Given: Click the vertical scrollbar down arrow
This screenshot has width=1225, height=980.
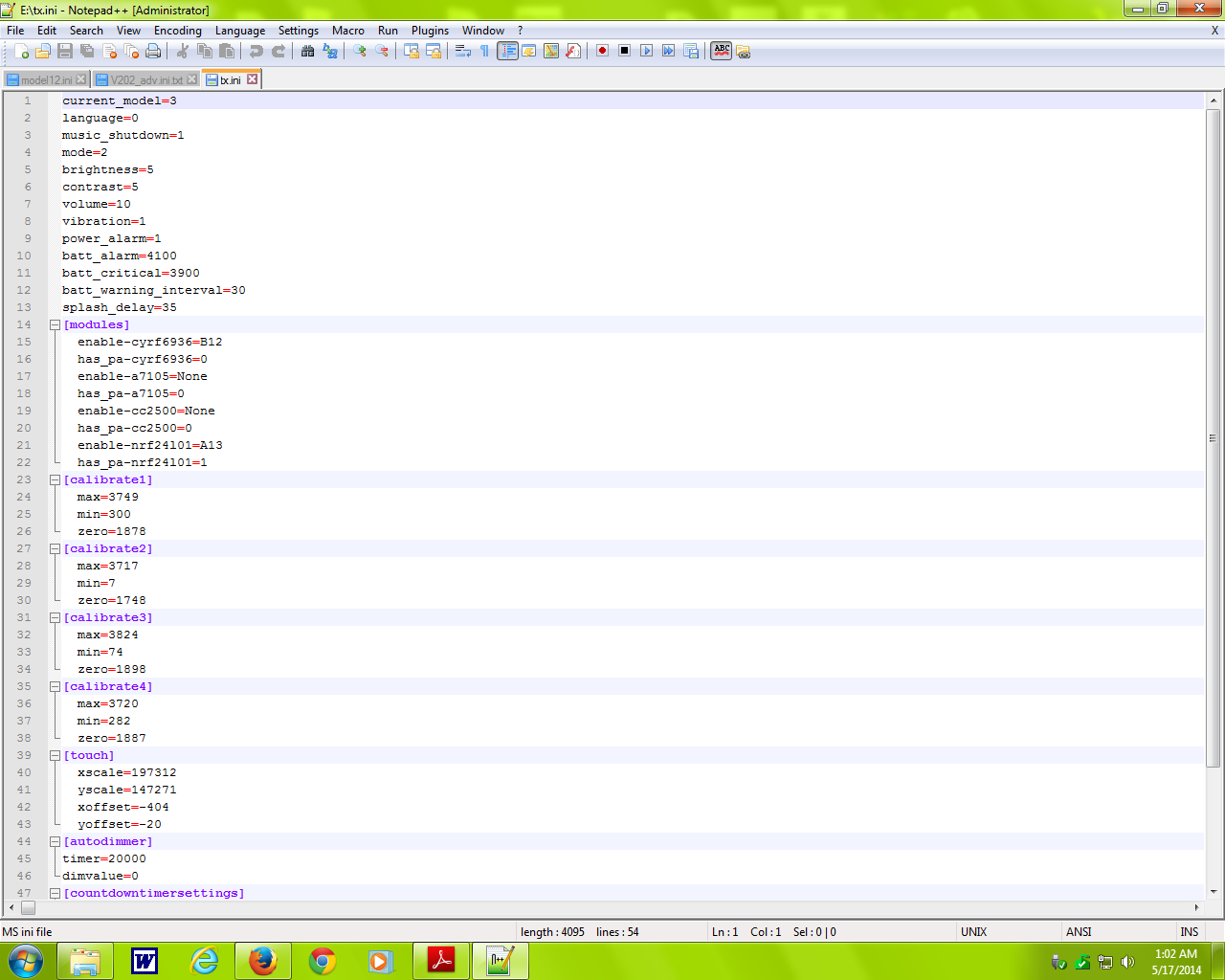Looking at the screenshot, I should [x=1214, y=892].
